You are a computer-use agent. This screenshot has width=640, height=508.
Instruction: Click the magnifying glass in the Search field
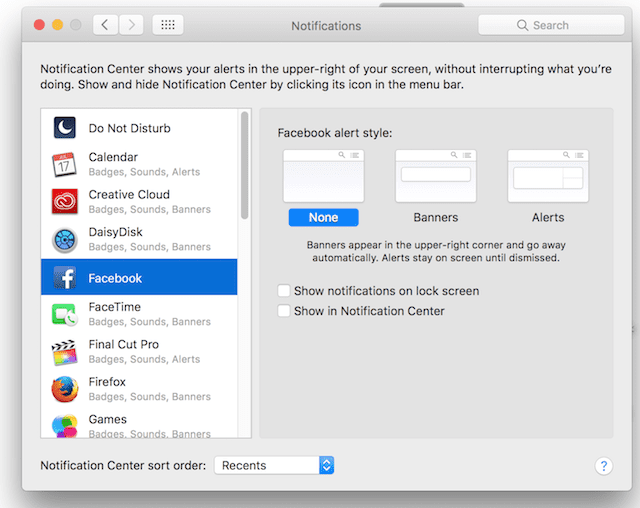(522, 25)
